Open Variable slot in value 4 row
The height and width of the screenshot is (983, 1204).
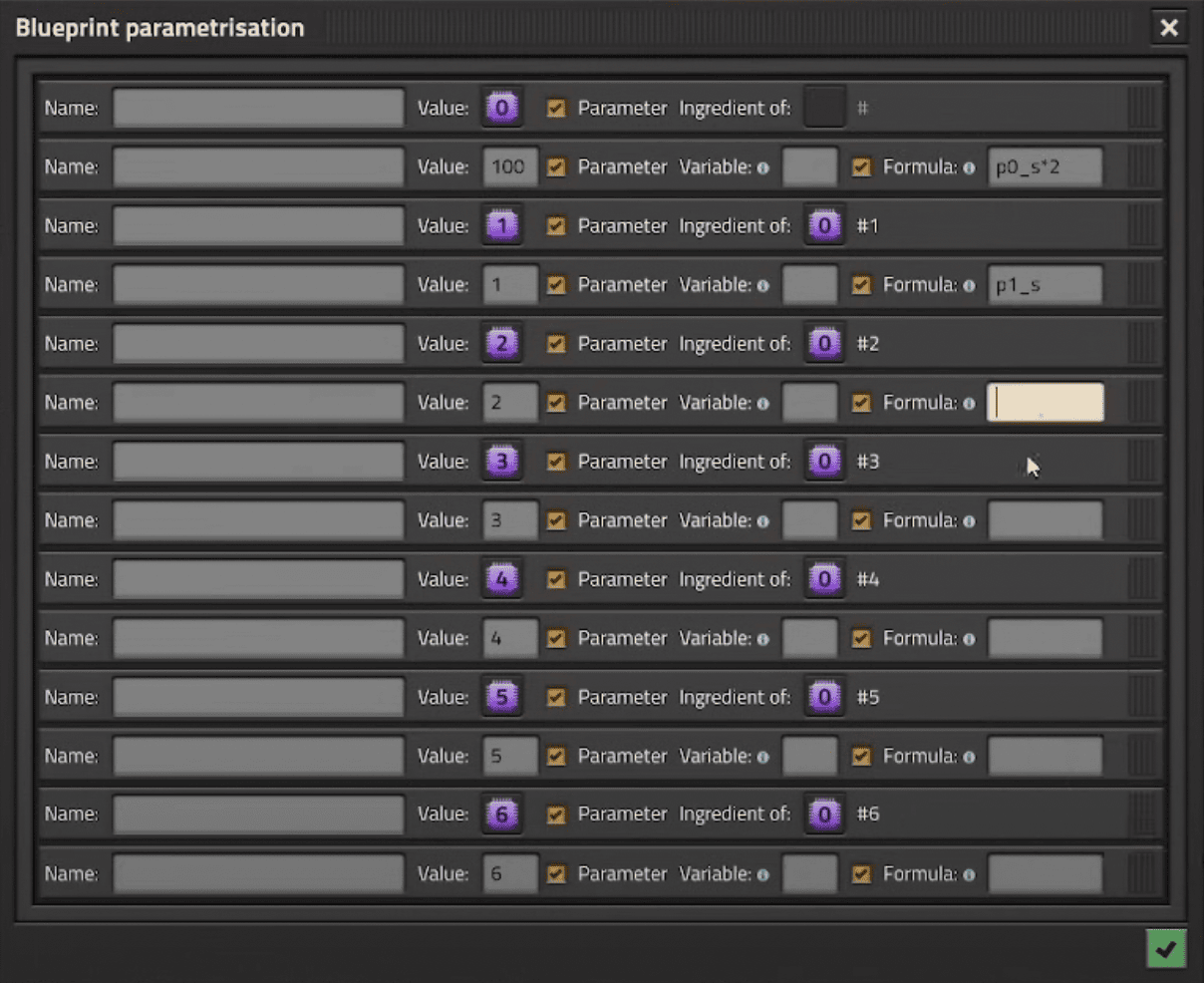(x=809, y=637)
